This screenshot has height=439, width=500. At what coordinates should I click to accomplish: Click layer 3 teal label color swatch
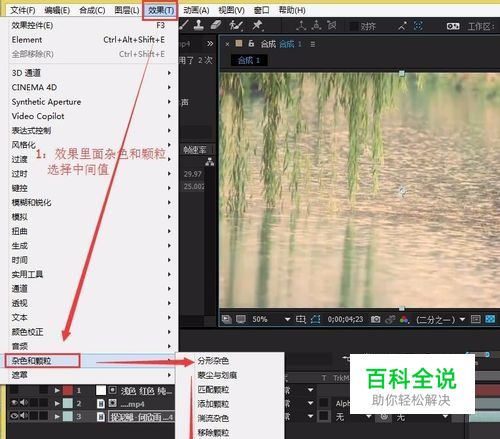click(68, 416)
